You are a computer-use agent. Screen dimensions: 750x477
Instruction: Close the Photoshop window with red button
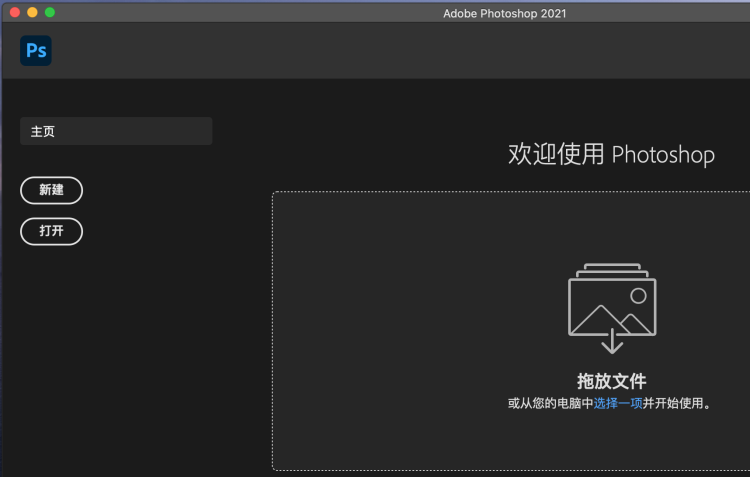(x=15, y=12)
